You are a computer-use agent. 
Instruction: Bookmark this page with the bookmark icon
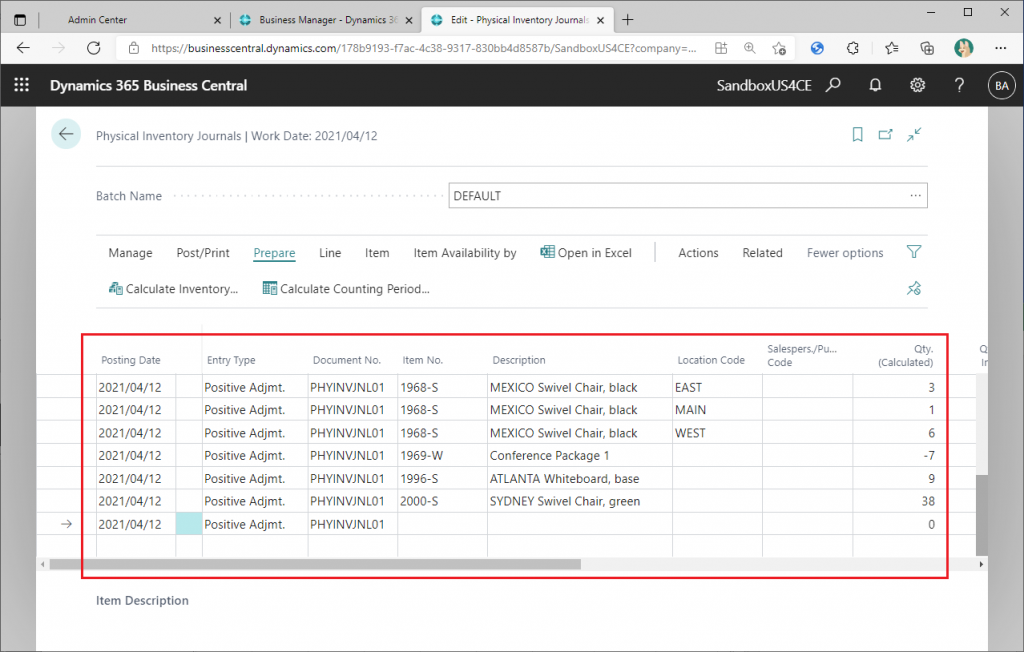pos(857,135)
